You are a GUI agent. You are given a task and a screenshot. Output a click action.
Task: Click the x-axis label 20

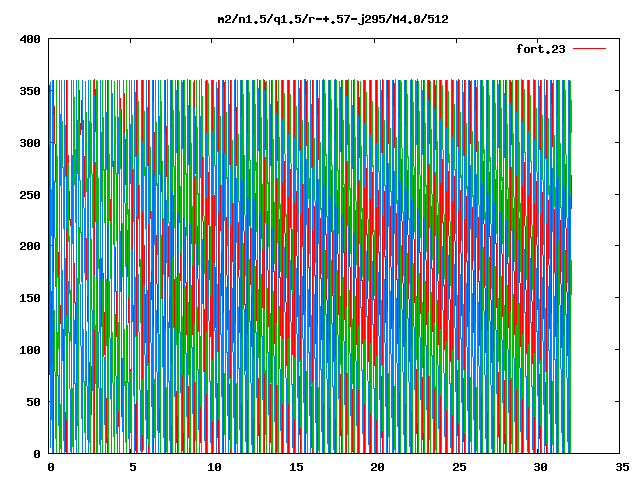click(x=378, y=467)
